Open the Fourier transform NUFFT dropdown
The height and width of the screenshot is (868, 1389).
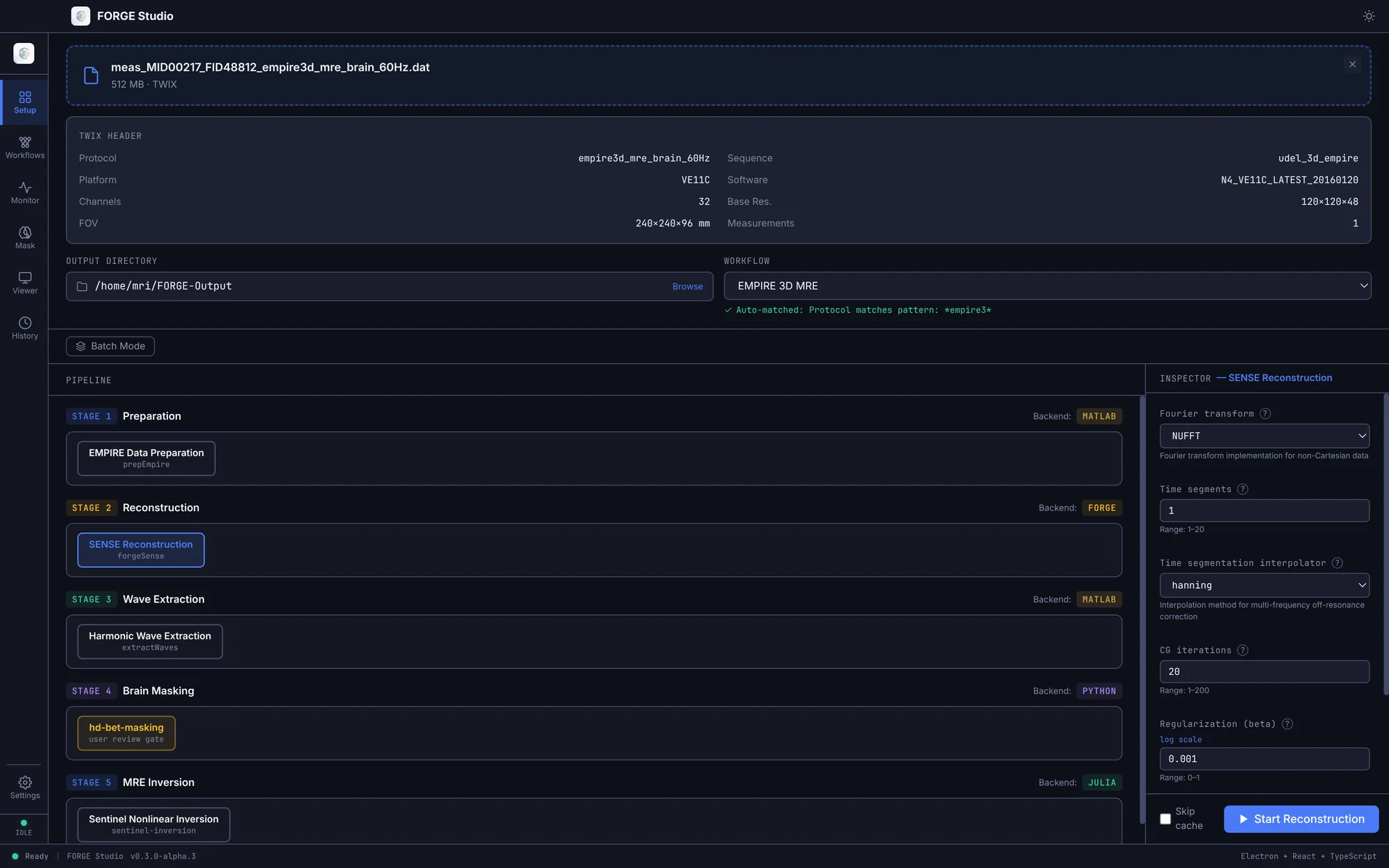click(x=1264, y=436)
